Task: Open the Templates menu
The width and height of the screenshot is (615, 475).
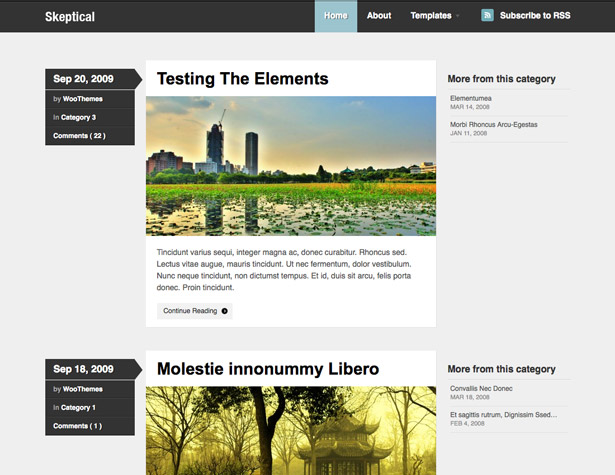Action: (x=431, y=16)
